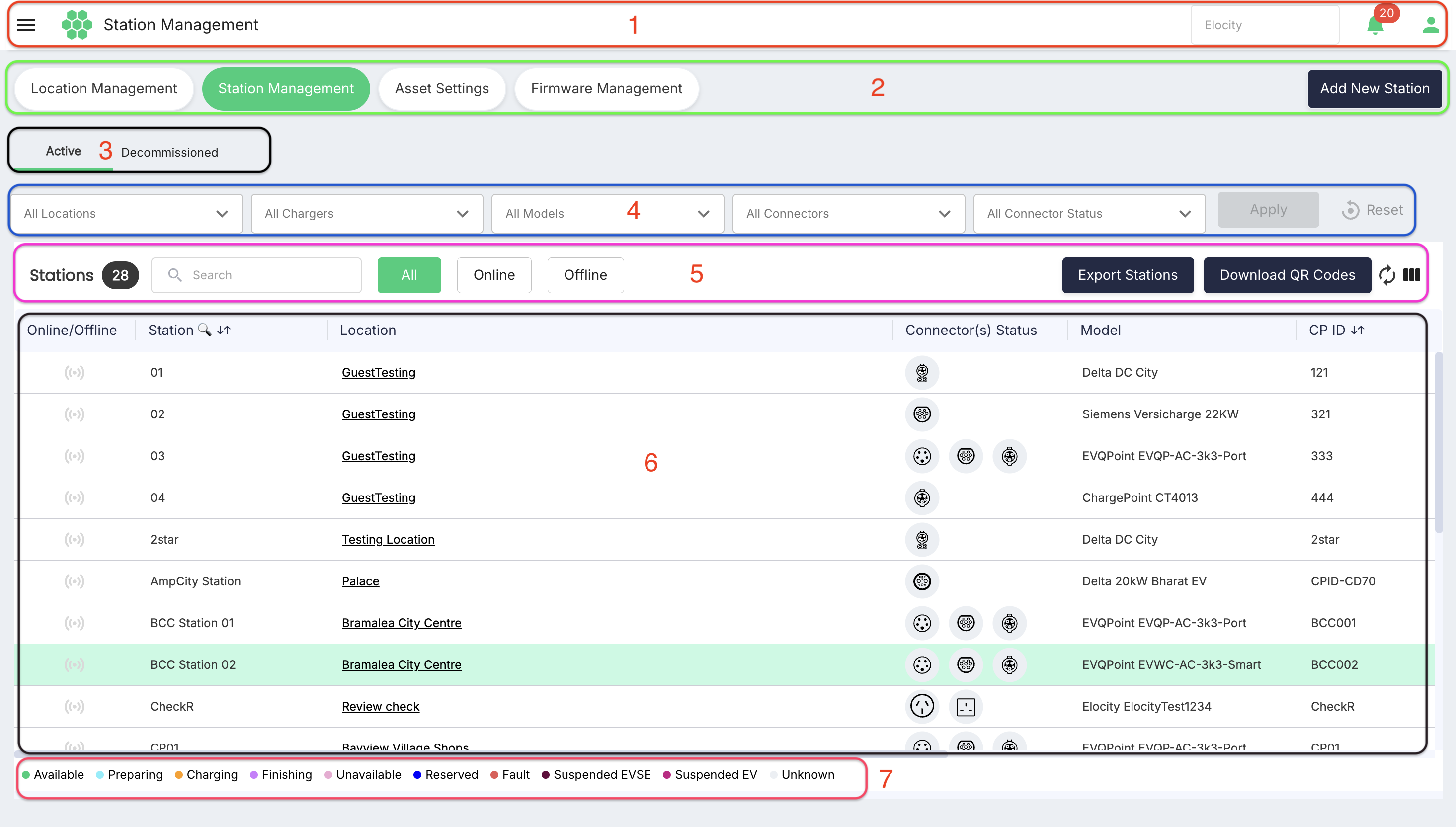Sort by CP ID arrows icon

coord(1358,330)
